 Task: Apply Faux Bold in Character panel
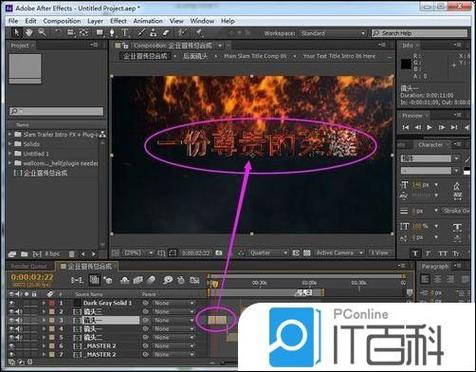click(415, 253)
